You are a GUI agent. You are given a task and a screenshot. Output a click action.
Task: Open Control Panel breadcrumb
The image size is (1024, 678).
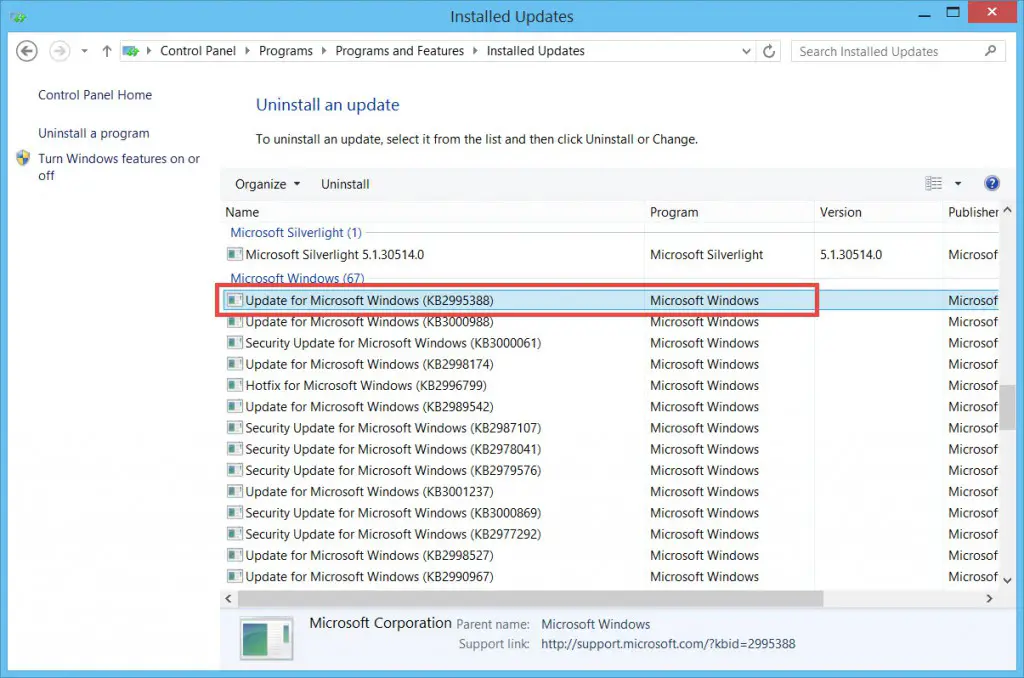click(x=198, y=51)
